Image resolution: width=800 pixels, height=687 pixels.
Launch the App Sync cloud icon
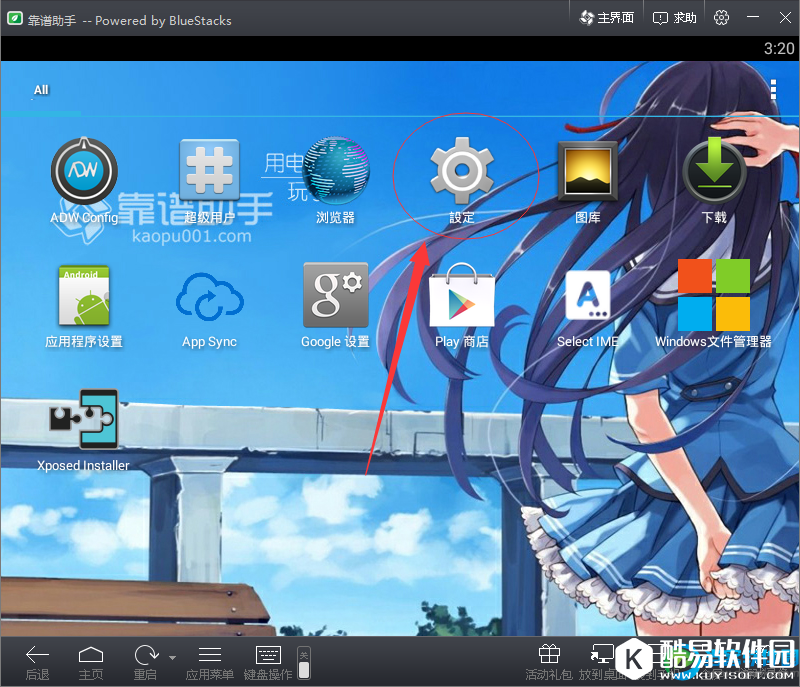(209, 298)
